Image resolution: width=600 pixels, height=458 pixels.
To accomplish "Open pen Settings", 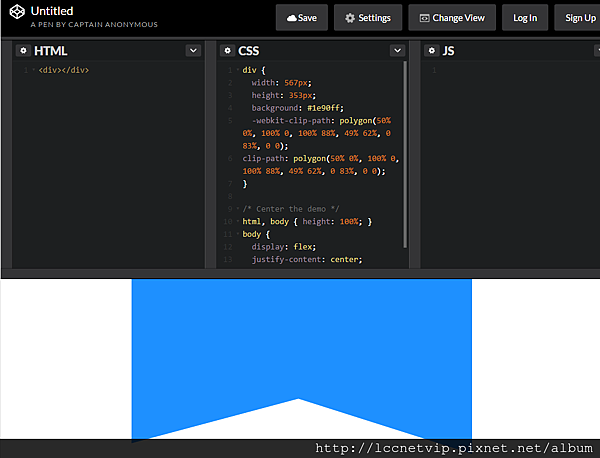I will point(368,18).
